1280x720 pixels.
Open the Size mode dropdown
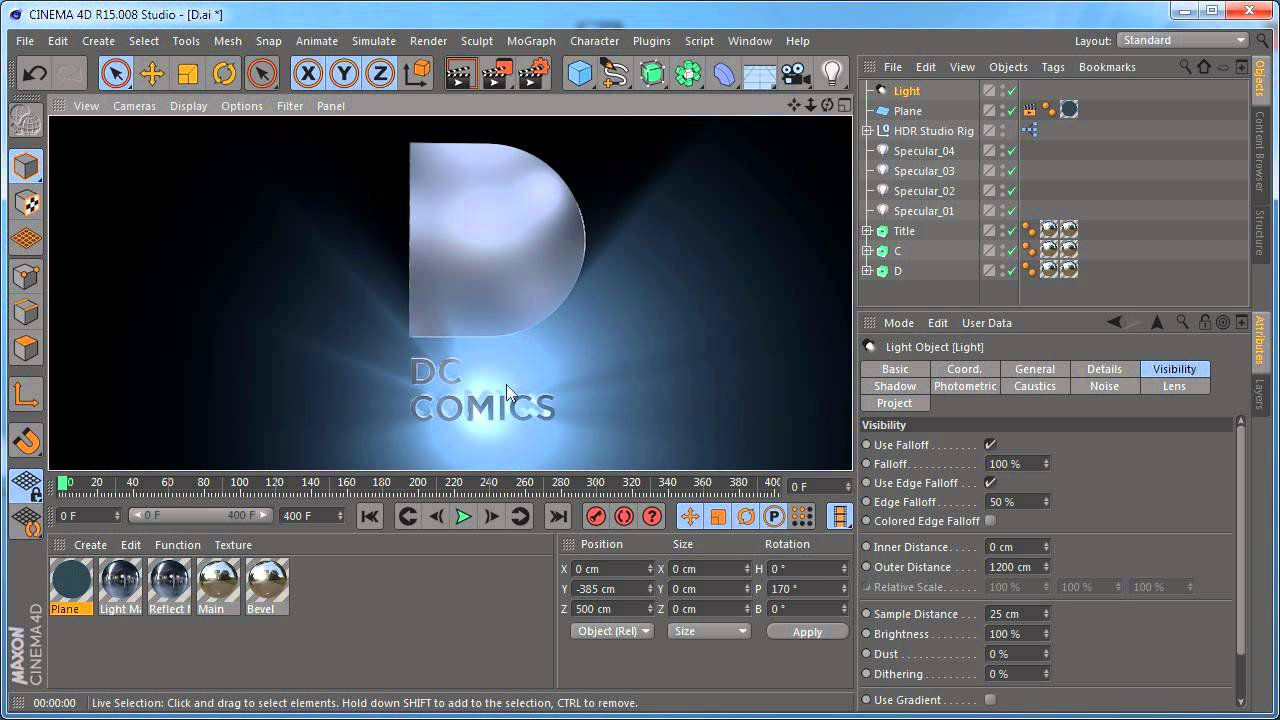point(709,631)
